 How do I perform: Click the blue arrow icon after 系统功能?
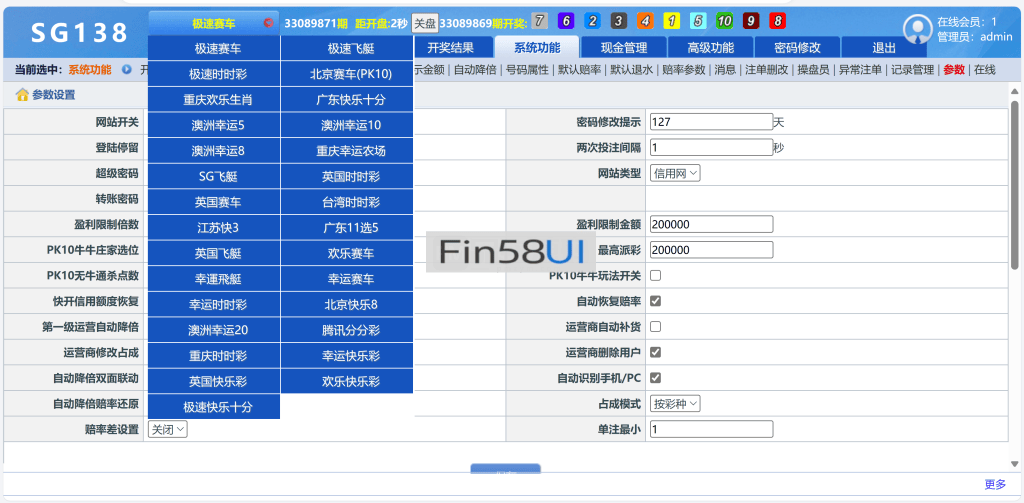click(127, 70)
